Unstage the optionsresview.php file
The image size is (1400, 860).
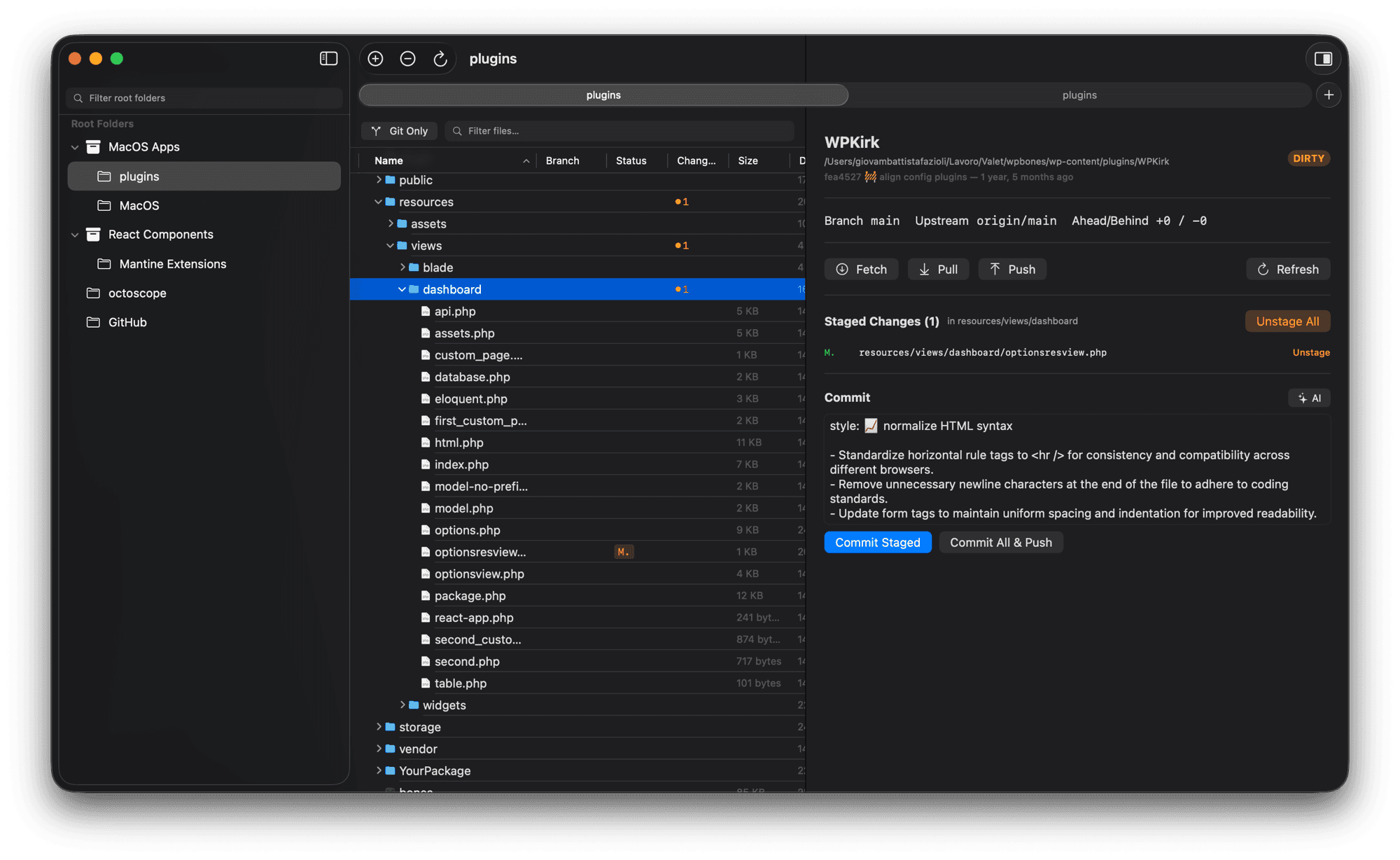(1311, 352)
